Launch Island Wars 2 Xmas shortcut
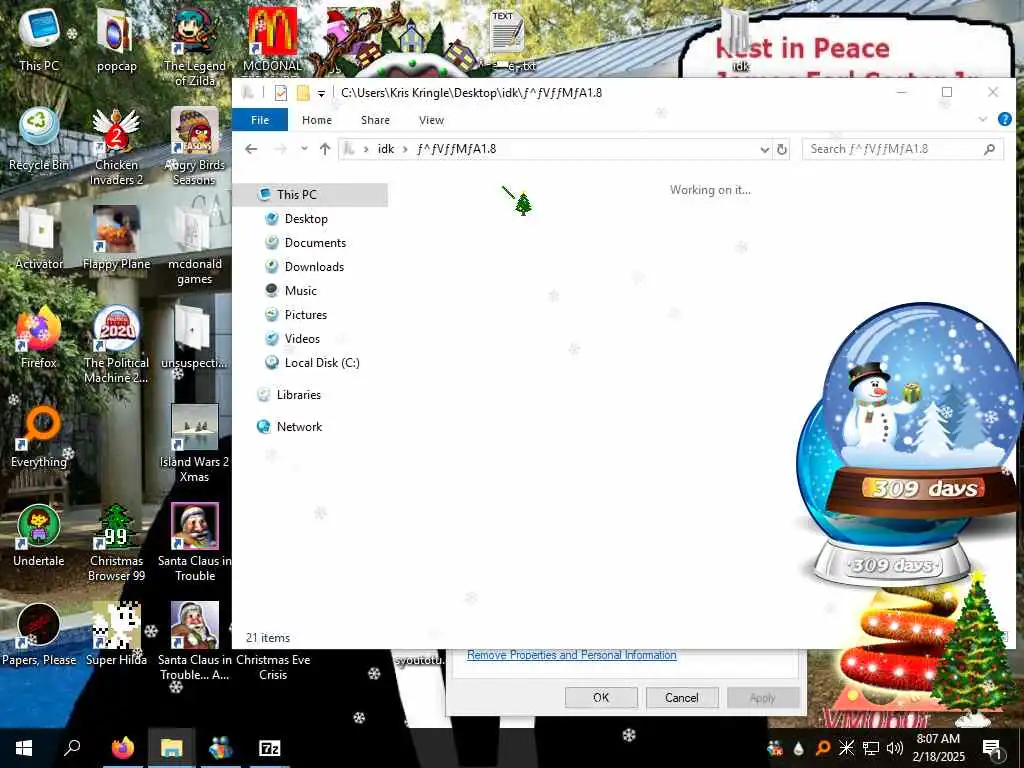Viewport: 1024px width, 768px height. click(x=195, y=444)
